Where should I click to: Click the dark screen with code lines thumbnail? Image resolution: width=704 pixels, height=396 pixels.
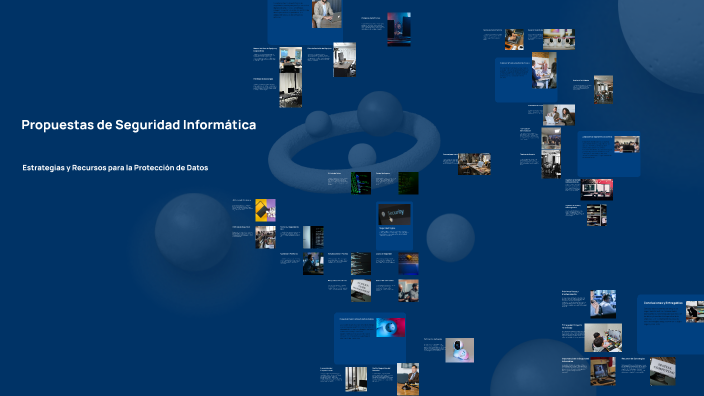tap(361, 264)
